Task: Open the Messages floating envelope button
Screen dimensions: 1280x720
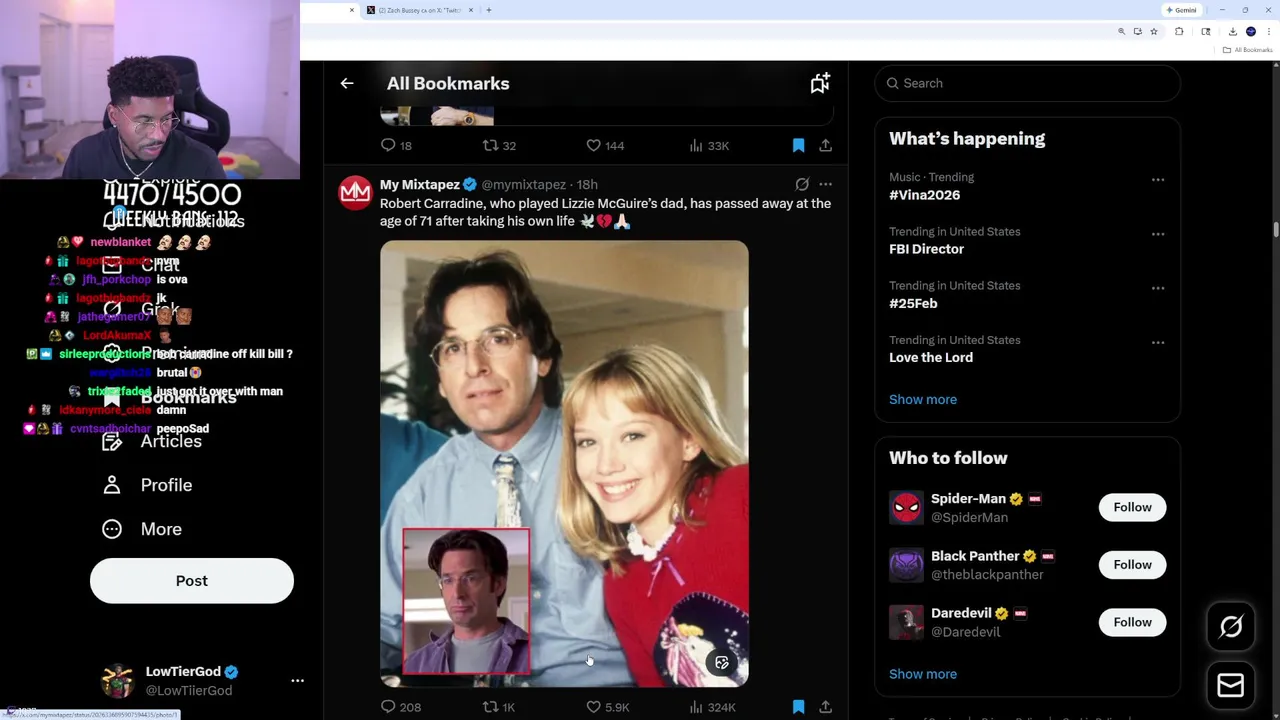Action: [1231, 685]
